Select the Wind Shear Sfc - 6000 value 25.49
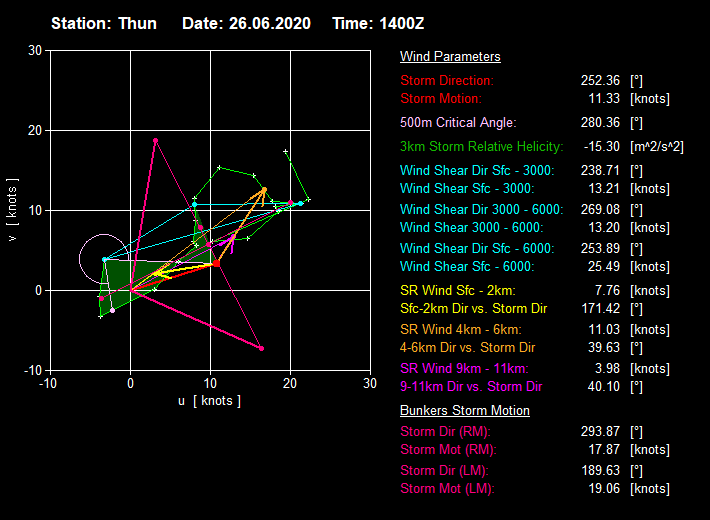The width and height of the screenshot is (710, 520). 600,266
